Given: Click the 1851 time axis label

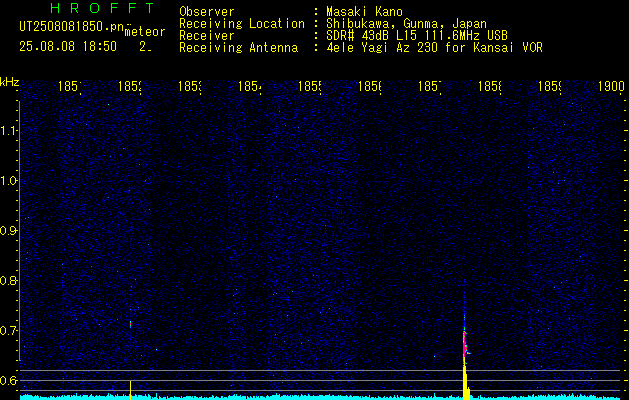Looking at the screenshot, I should 69,86.
